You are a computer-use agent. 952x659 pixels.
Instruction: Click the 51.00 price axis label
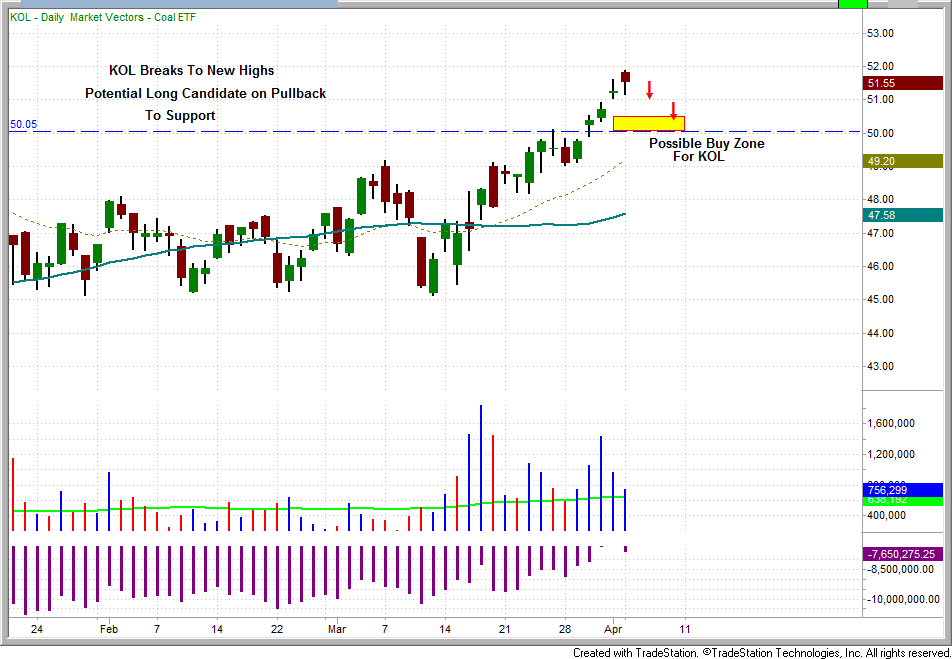tap(880, 100)
